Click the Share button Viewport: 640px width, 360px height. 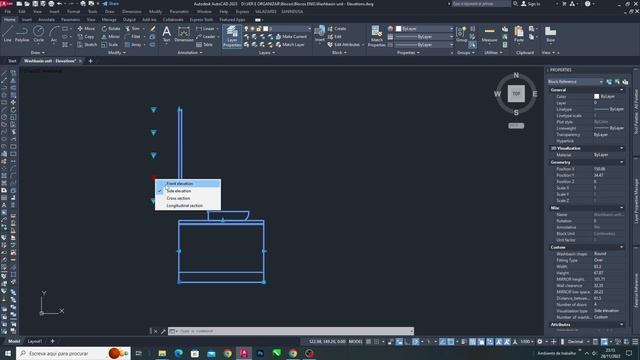point(110,4)
